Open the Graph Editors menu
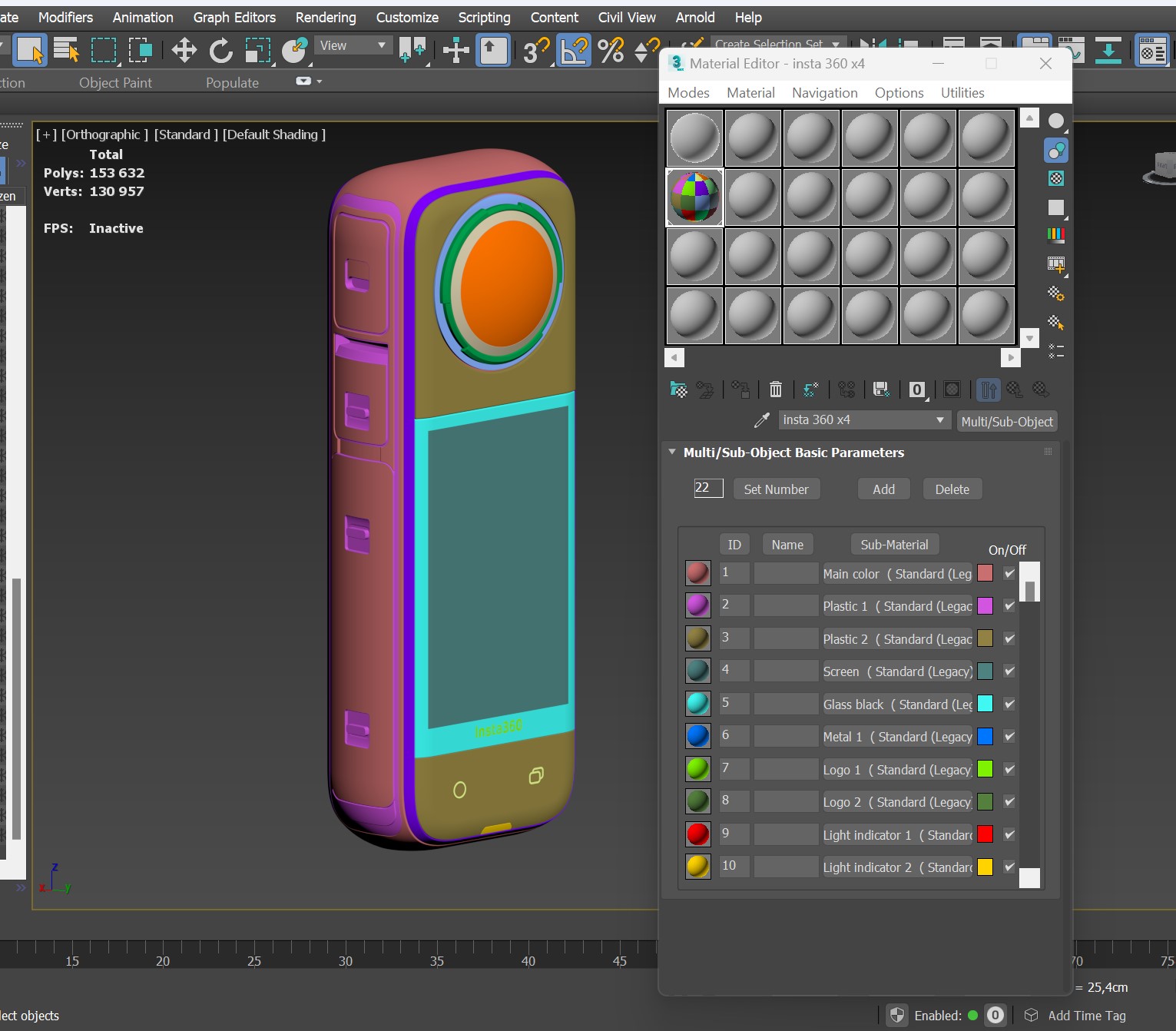Screen dimensions: 1176x1031 (x=234, y=17)
